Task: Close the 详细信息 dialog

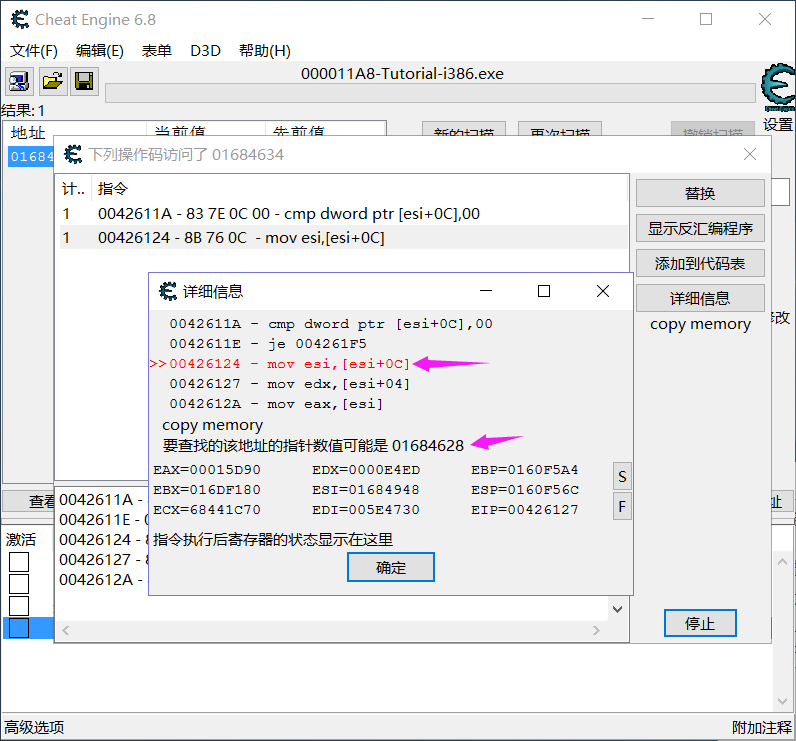Action: coord(603,291)
